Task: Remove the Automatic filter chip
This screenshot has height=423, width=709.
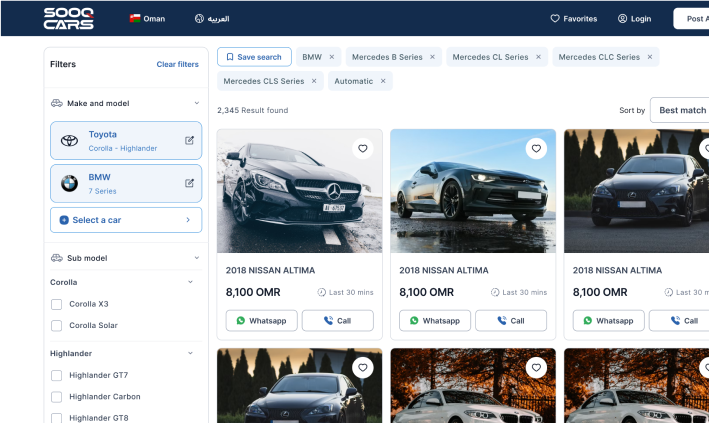Action: tap(383, 81)
